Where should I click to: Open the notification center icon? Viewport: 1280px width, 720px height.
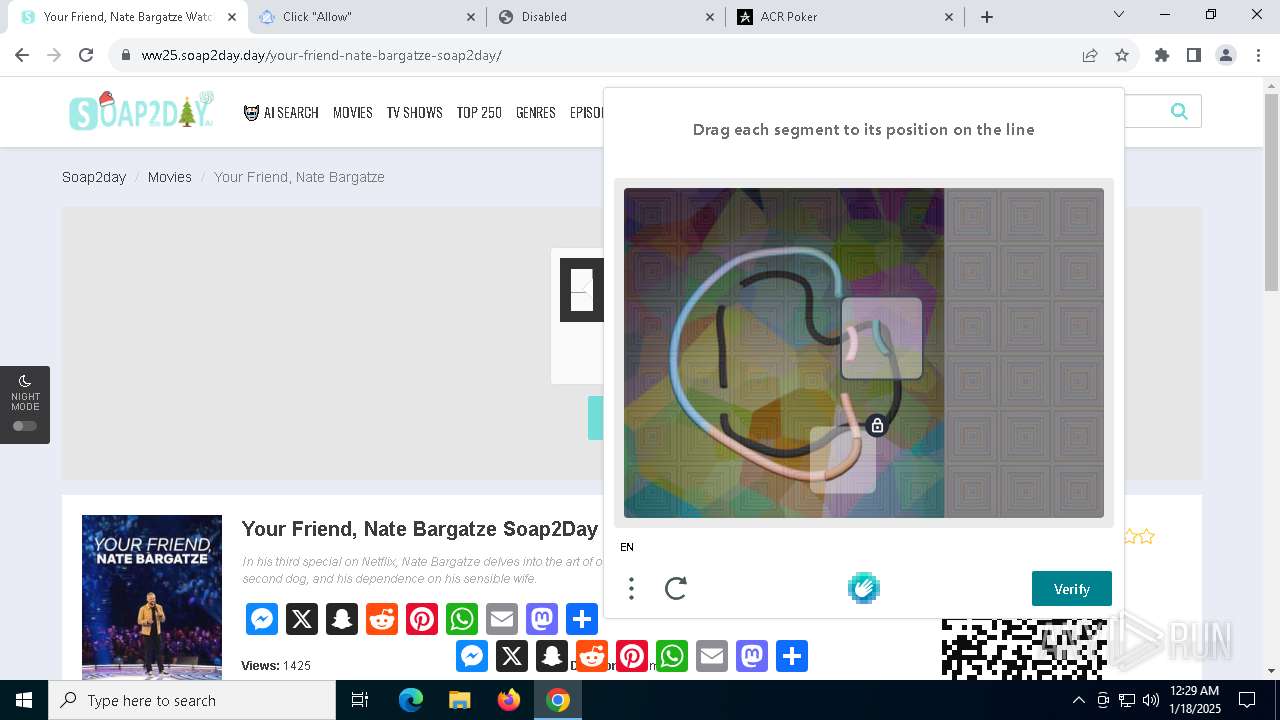pyautogui.click(x=1247, y=700)
